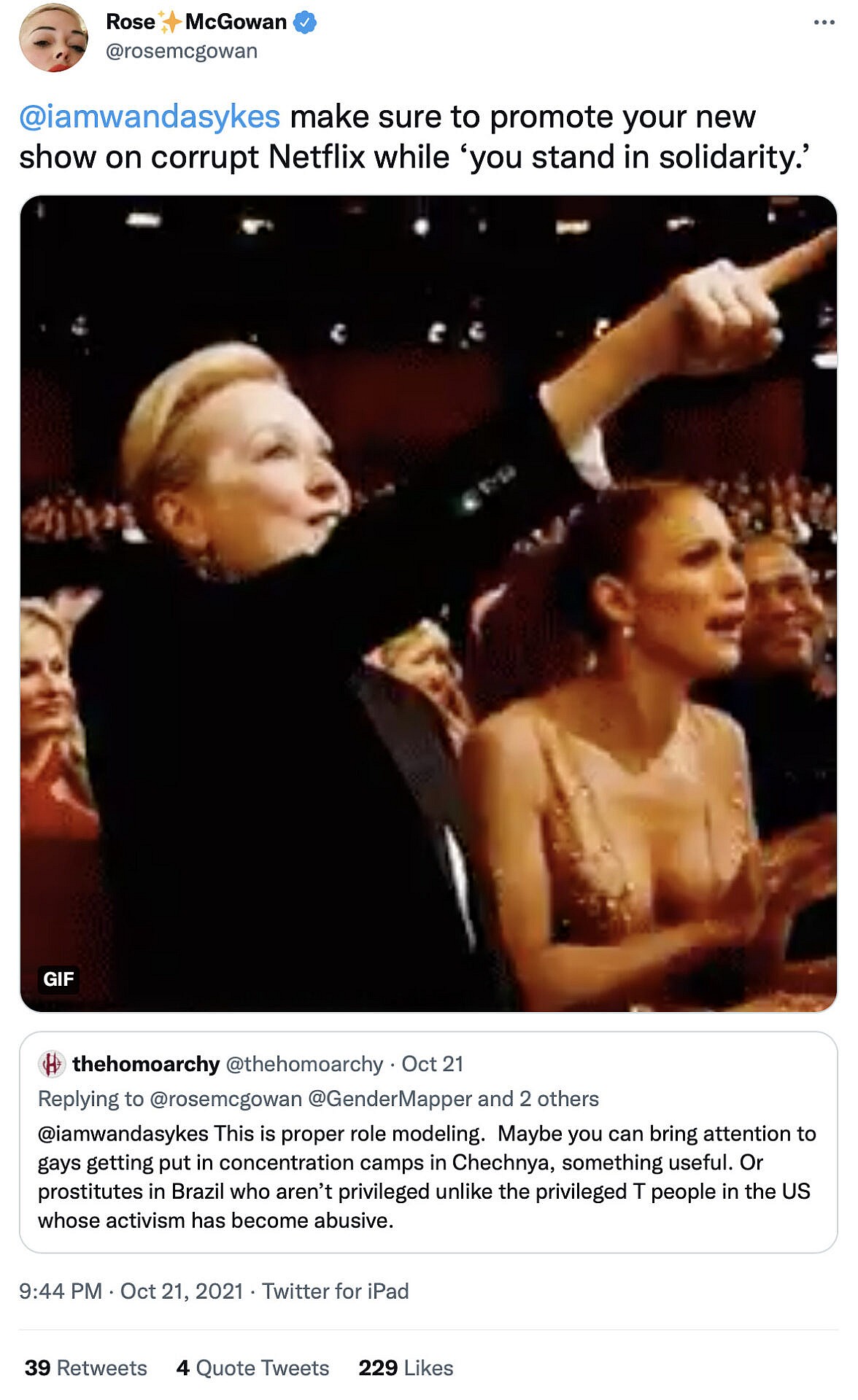Open the @rosemcgowan handle under the name

tap(182, 51)
